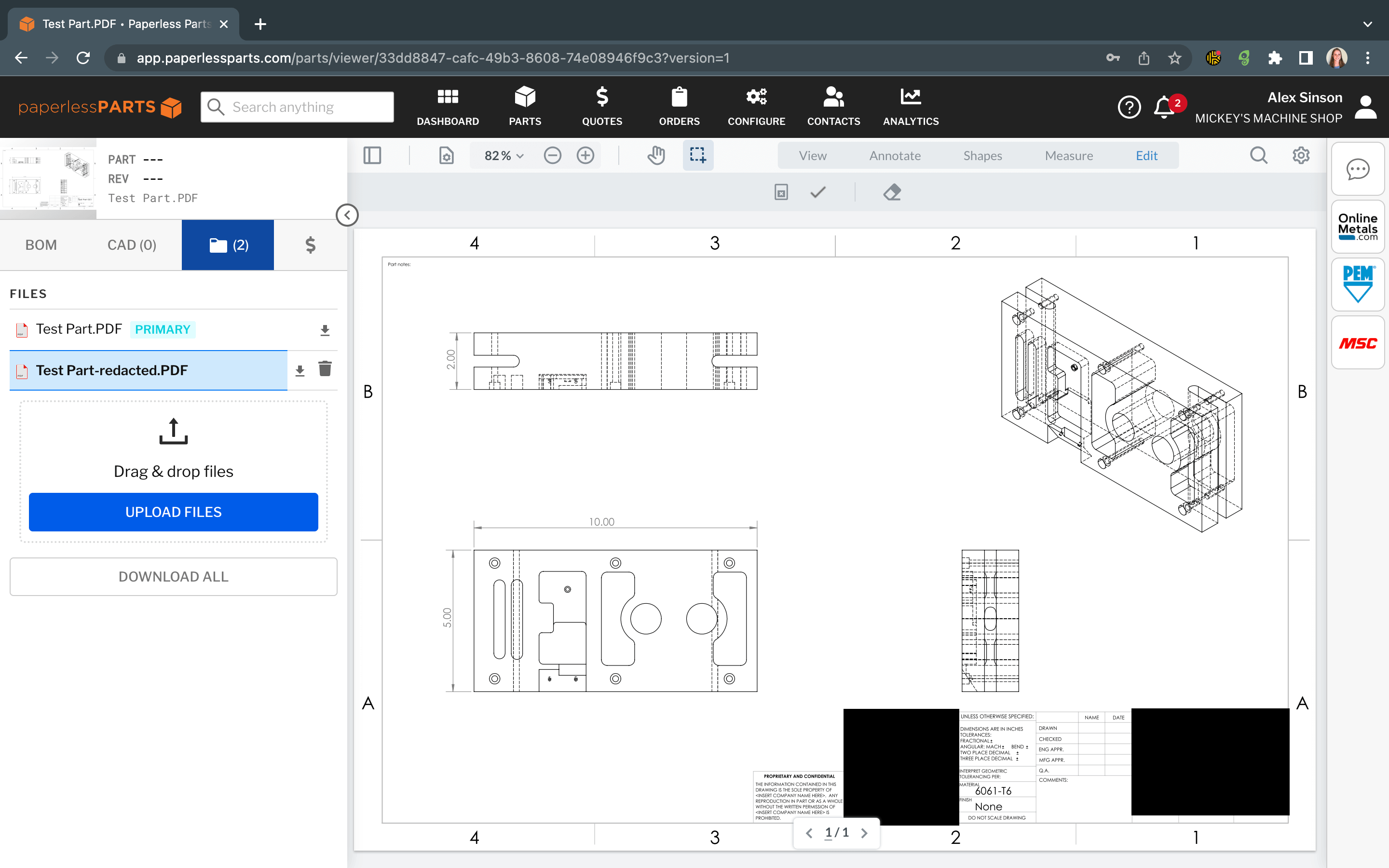The width and height of the screenshot is (1389, 868).
Task: Delete Test Part-redacted.PDF
Action: pos(325,368)
